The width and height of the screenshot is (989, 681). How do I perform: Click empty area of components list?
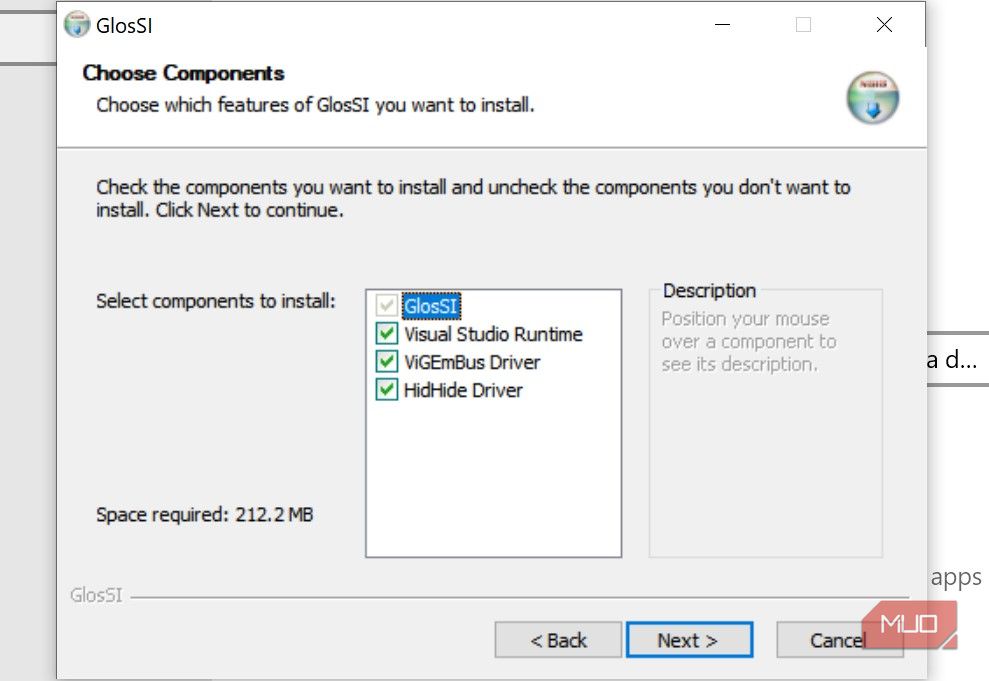[x=493, y=480]
